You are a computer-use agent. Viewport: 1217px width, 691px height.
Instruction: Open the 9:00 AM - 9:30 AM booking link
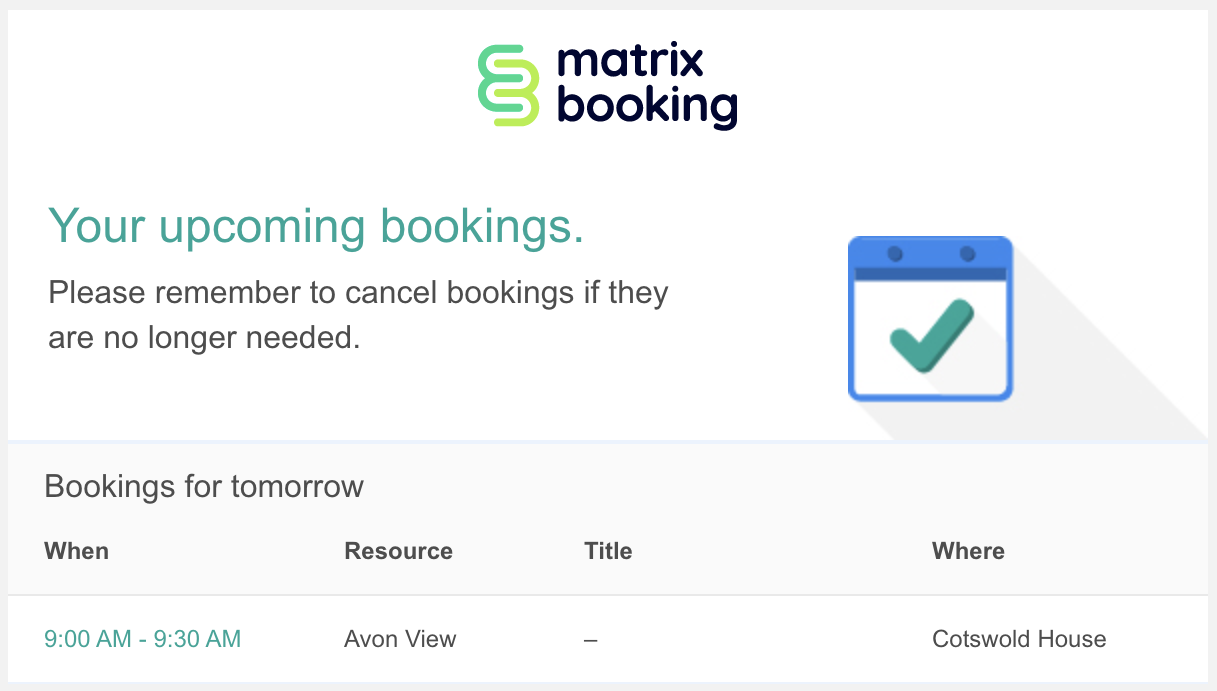pyautogui.click(x=143, y=639)
